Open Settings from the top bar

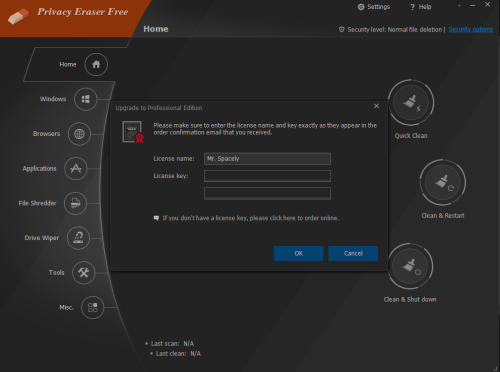tap(374, 7)
